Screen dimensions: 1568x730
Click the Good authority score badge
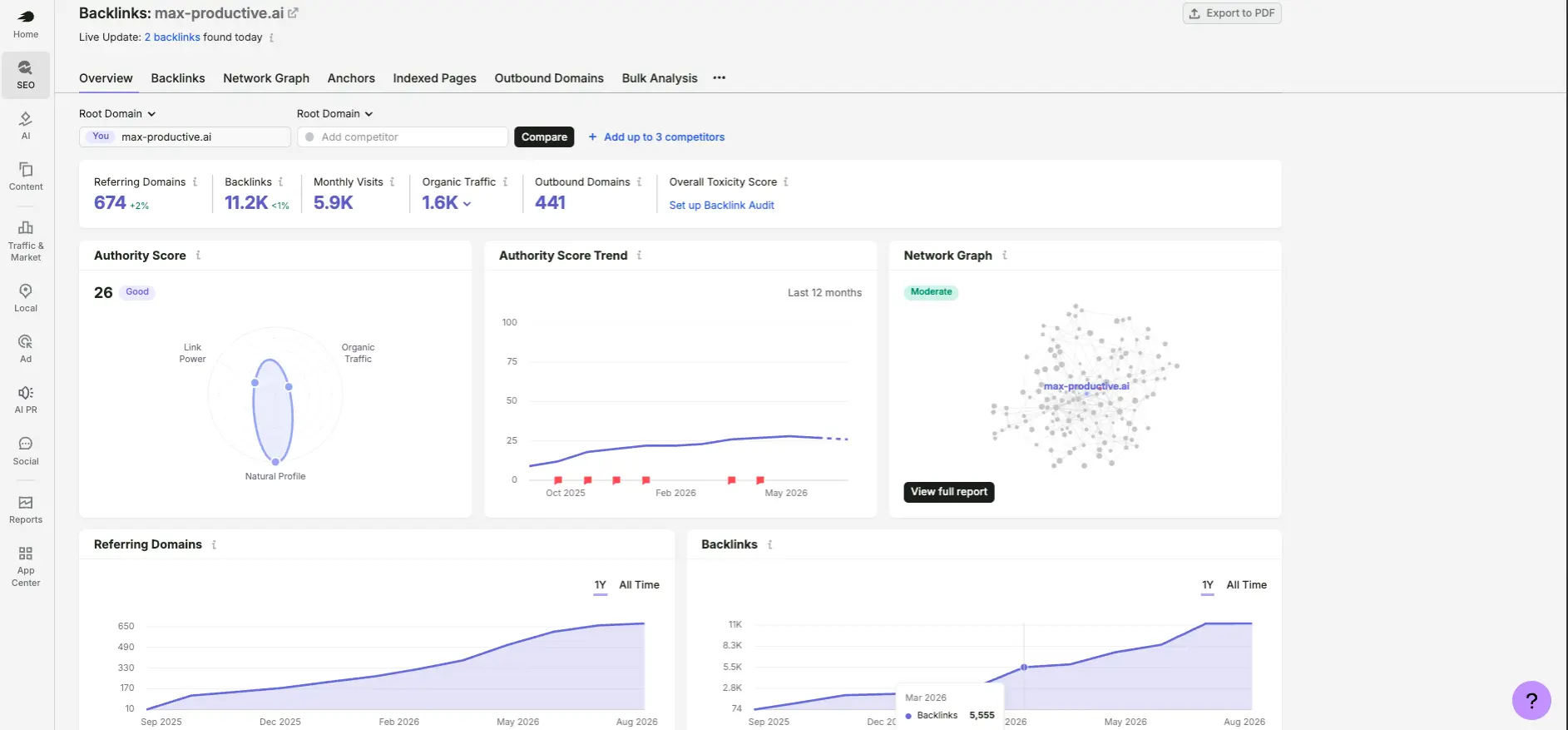(137, 292)
